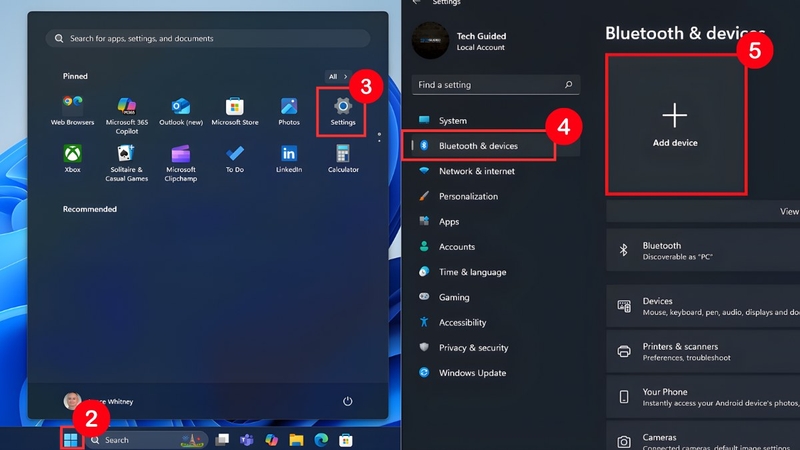This screenshot has height=450, width=800.
Task: Click Find a setting search box
Action: [495, 85]
